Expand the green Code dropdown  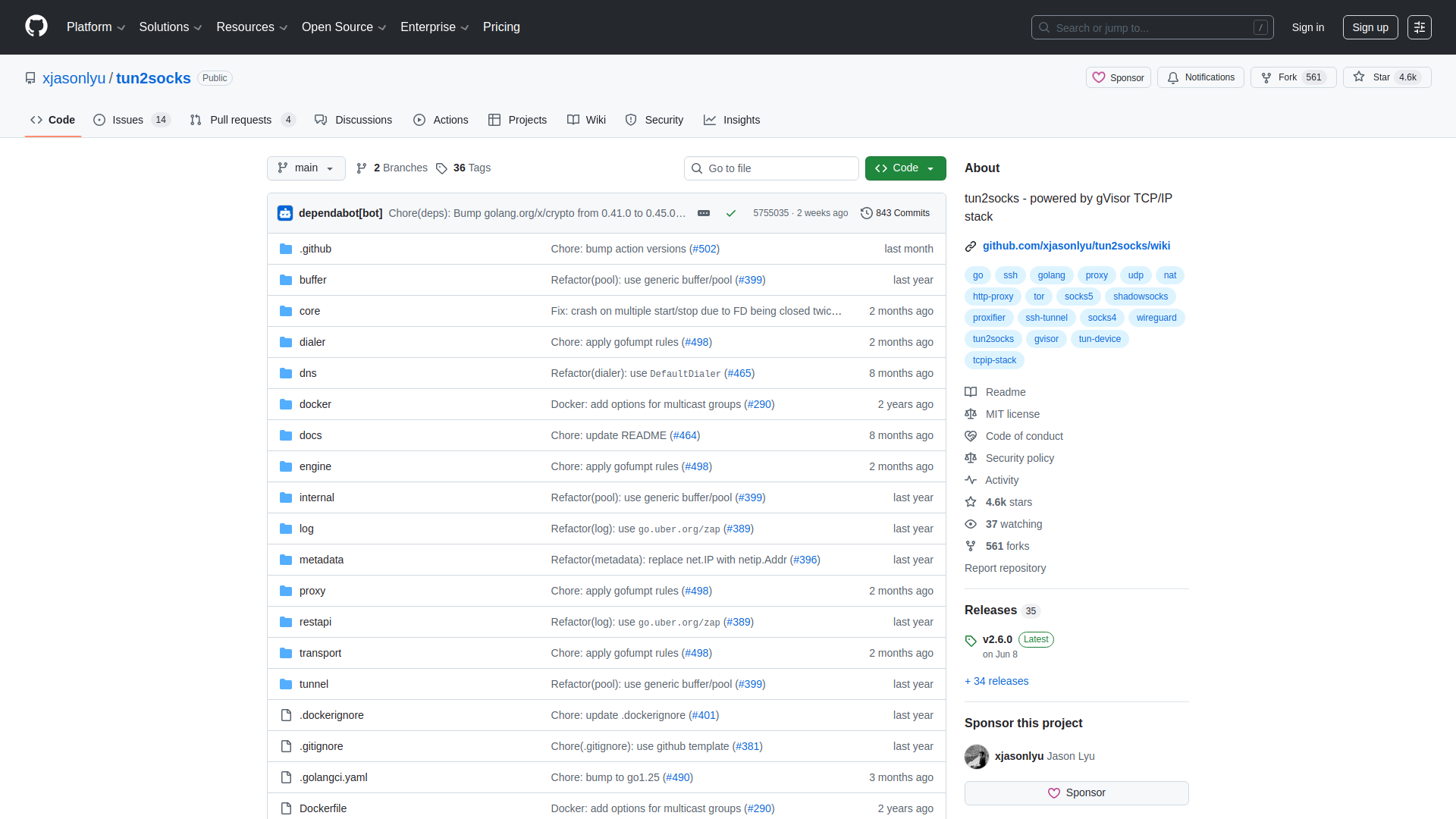[x=929, y=168]
